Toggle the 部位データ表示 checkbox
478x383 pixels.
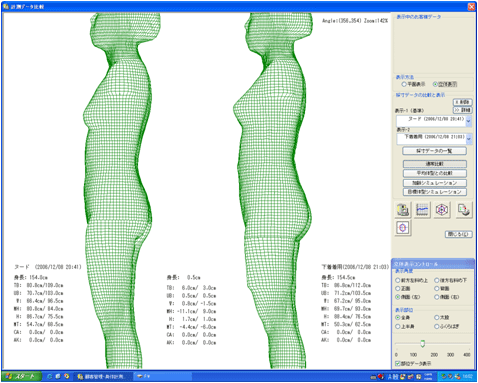[x=398, y=364]
